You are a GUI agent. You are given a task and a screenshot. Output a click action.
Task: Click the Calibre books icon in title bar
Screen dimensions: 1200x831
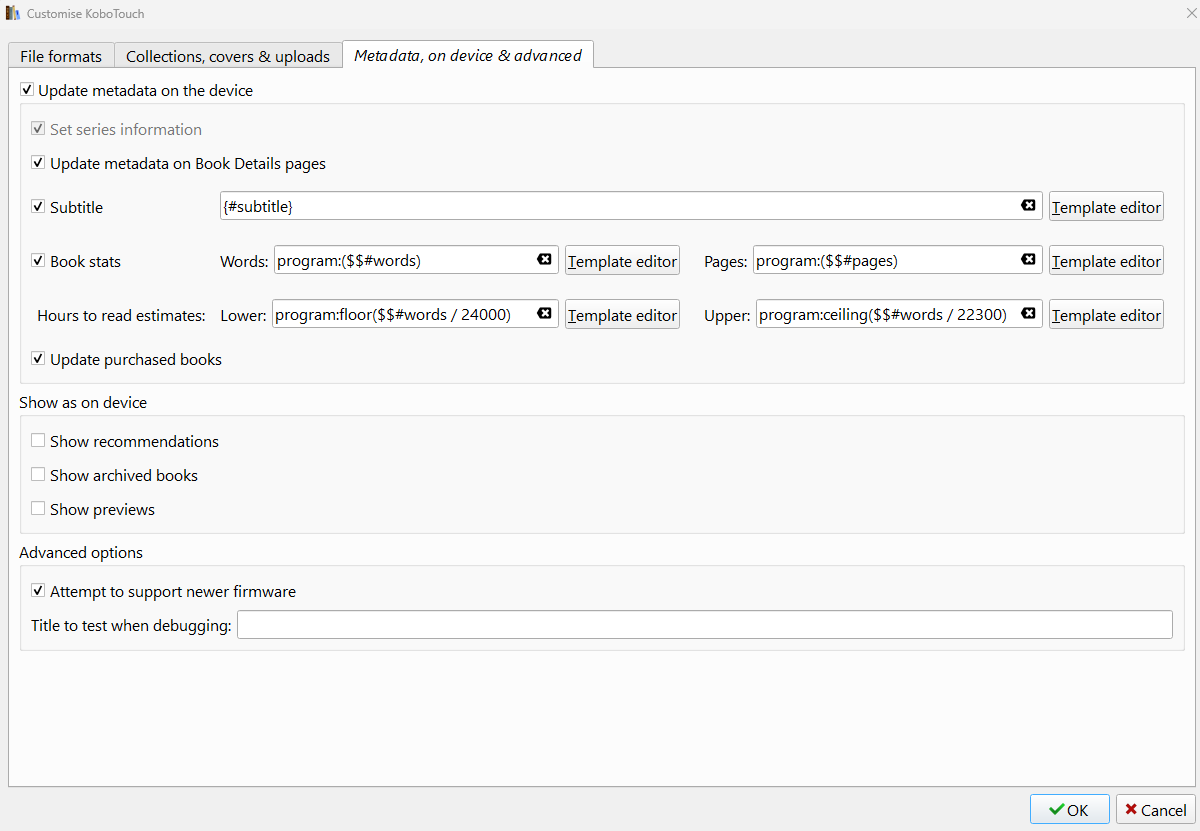click(13, 14)
